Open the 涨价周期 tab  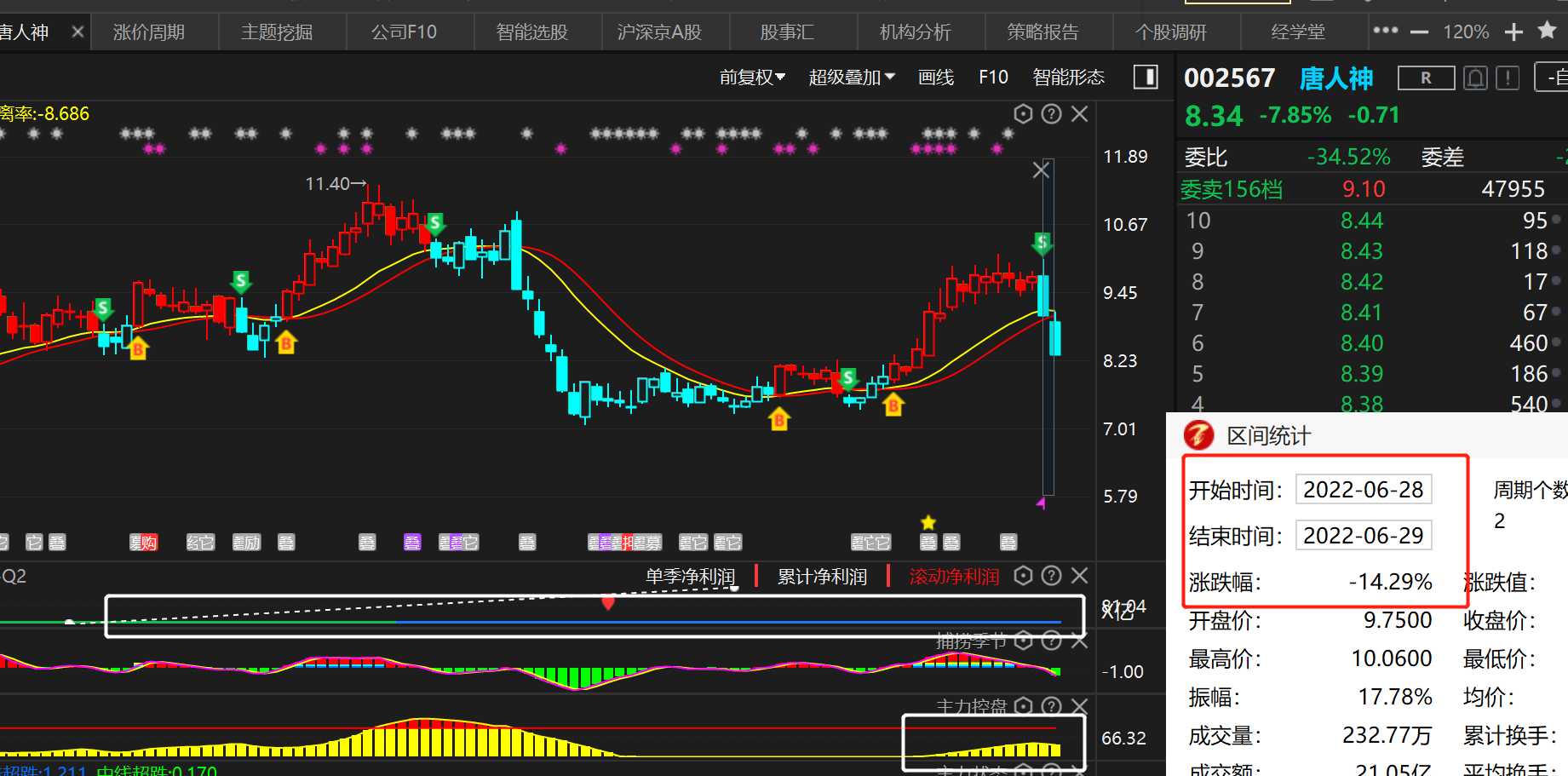[x=149, y=32]
